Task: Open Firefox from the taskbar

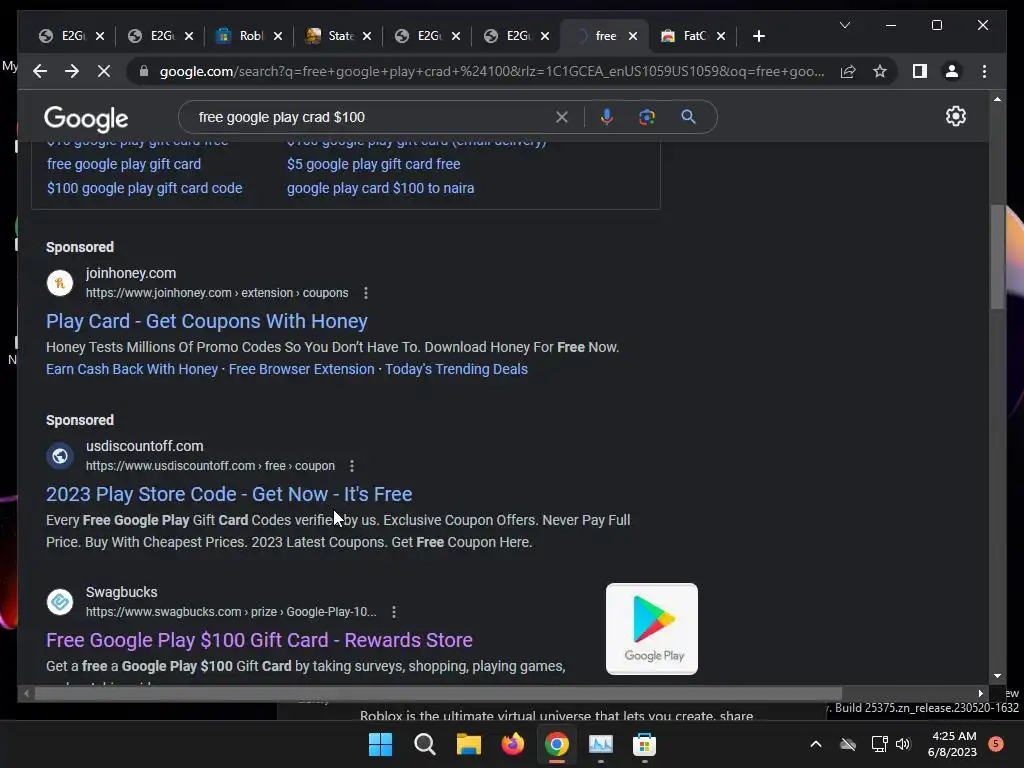Action: click(513, 744)
